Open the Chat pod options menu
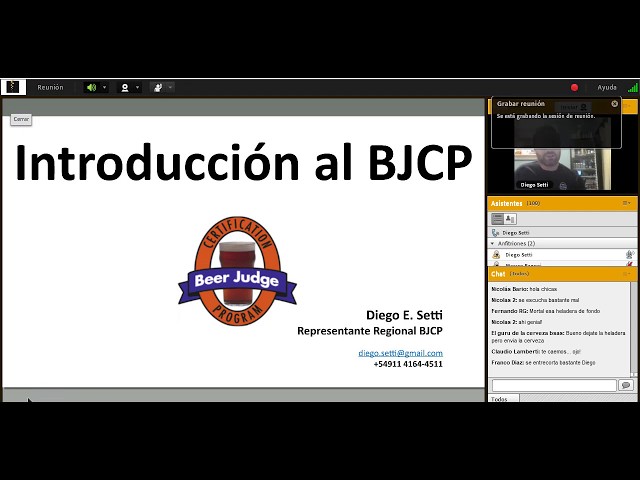The height and width of the screenshot is (480, 640). (x=627, y=274)
